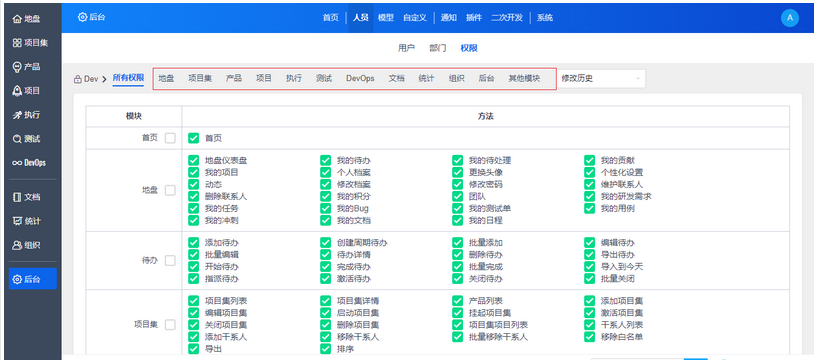Filter permissions by 测试 module tab
816x360 pixels.
(x=324, y=79)
